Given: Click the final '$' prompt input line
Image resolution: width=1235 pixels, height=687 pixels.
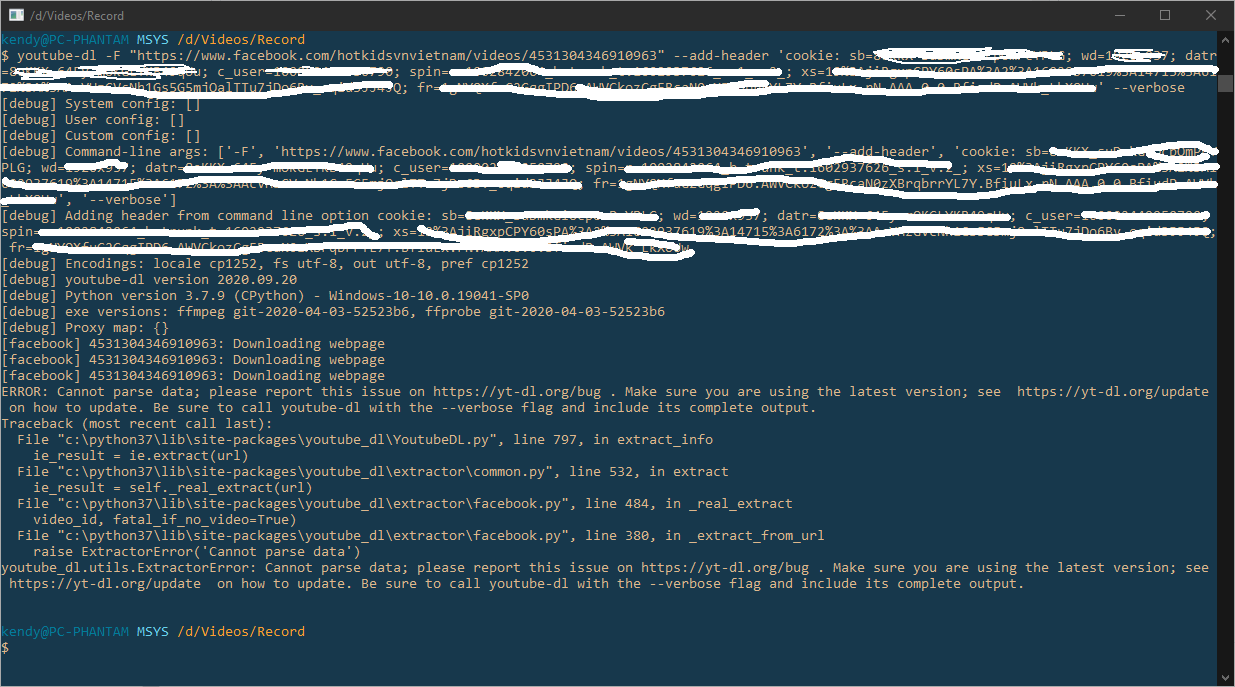Looking at the screenshot, I should (6, 648).
